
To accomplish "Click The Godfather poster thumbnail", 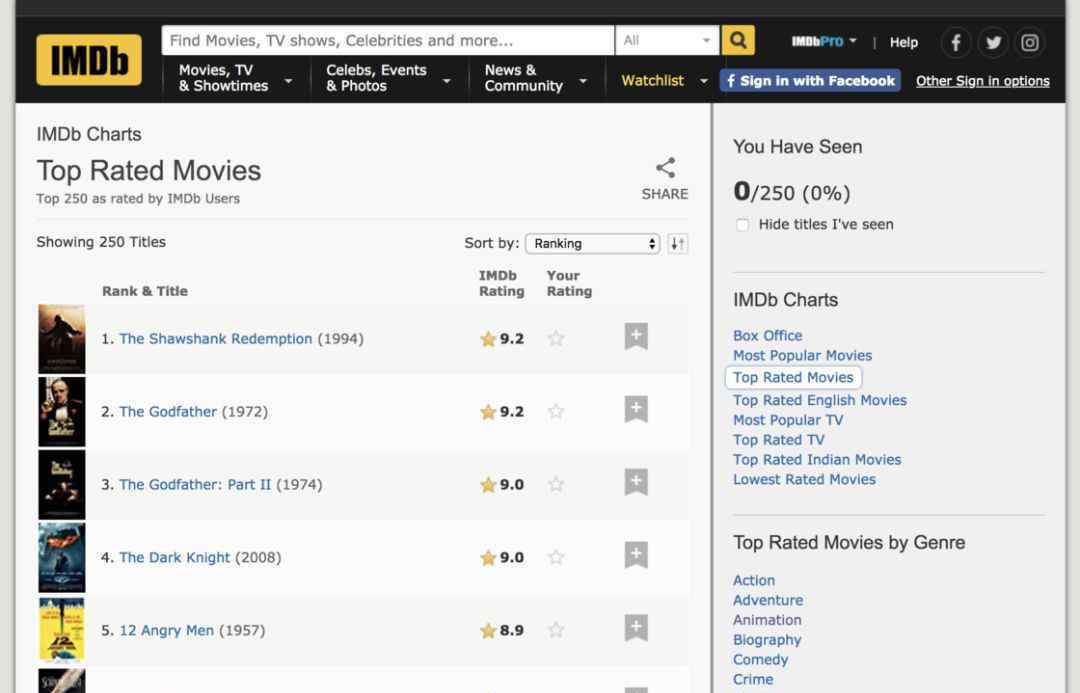I will [x=62, y=412].
